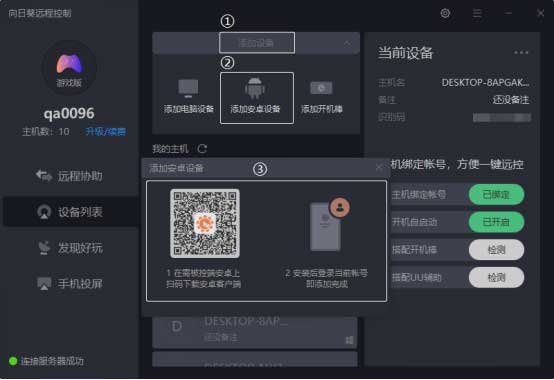Viewport: 554px width, 380px height.
Task: Click 检测 for 搭配UU辅助
Action: [x=496, y=278]
